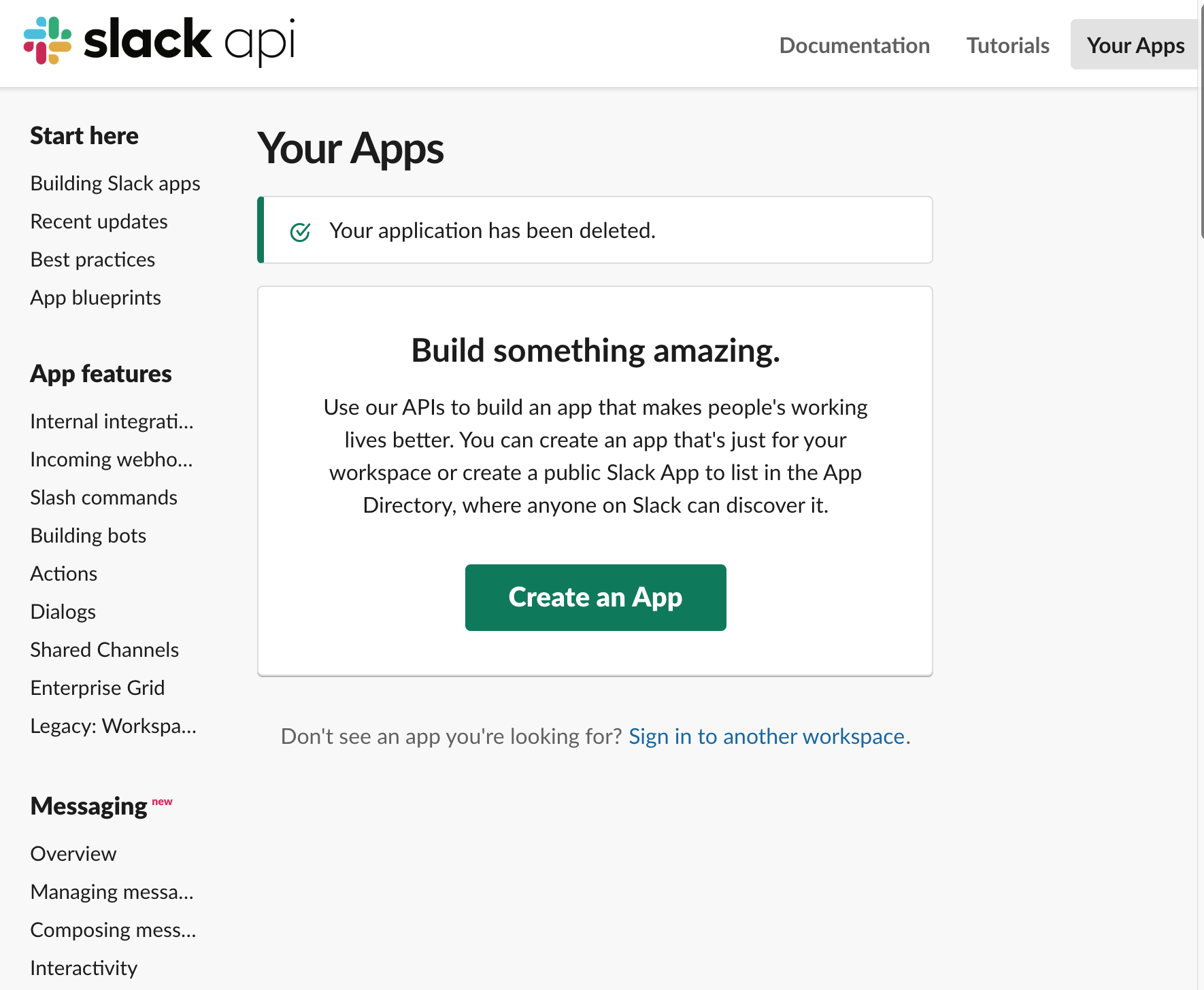Open the Dialogs sidebar link

tap(63, 612)
